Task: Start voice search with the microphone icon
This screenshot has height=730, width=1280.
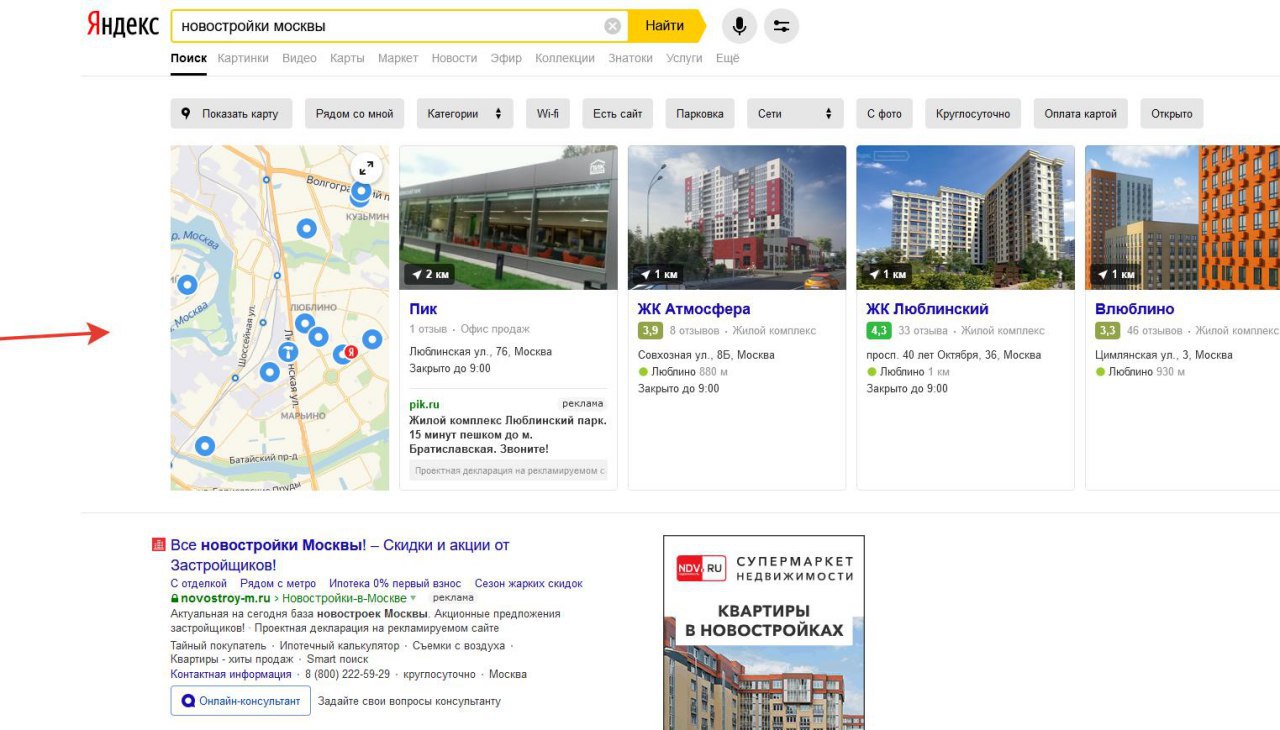Action: pyautogui.click(x=739, y=26)
